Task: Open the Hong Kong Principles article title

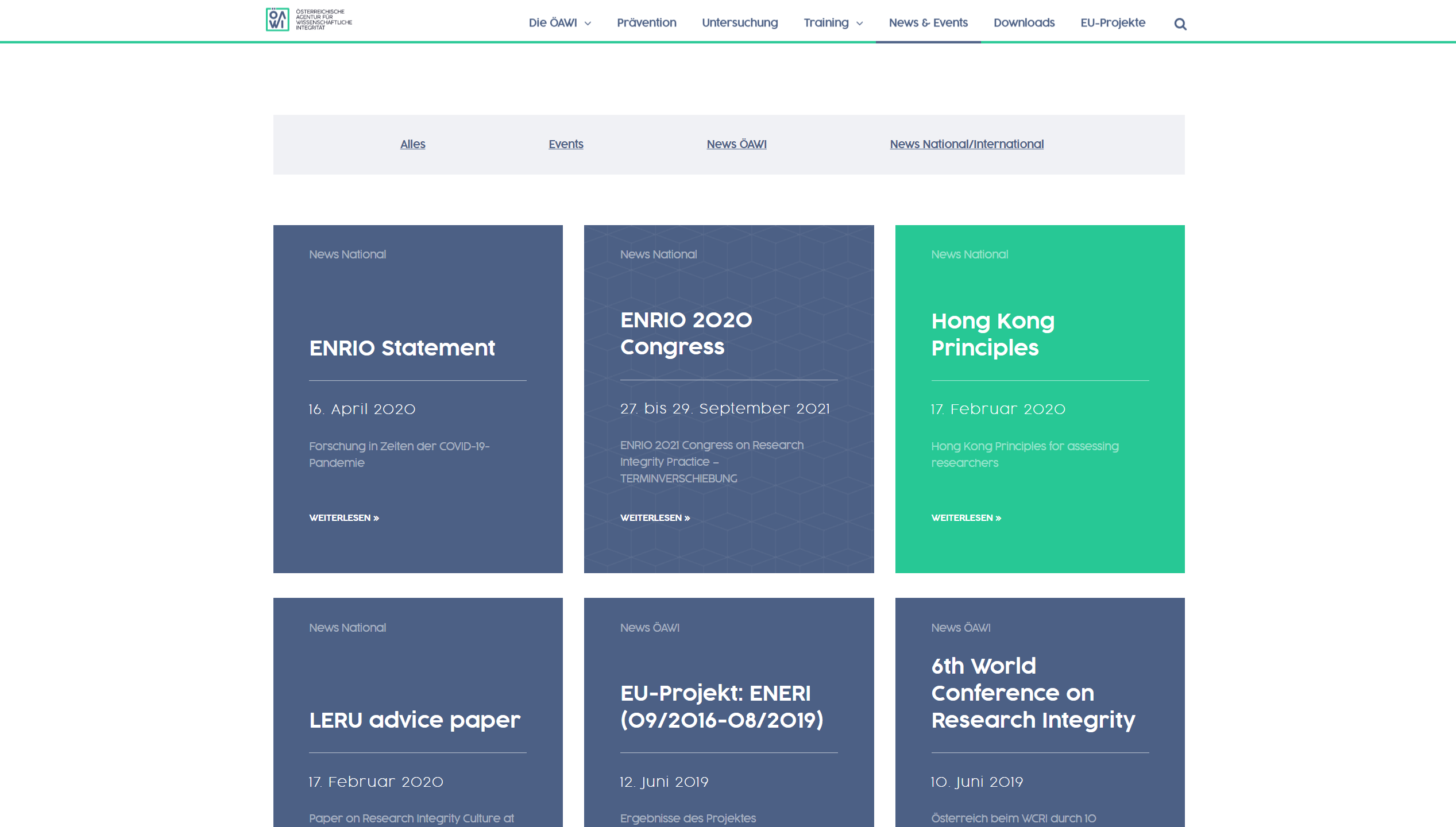Action: (992, 334)
